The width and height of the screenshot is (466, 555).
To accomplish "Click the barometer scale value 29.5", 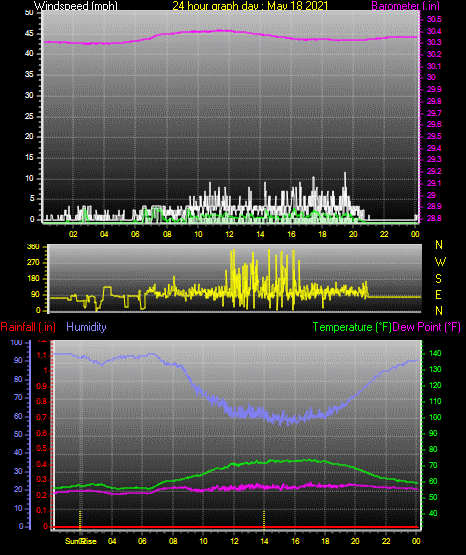I will point(434,136).
